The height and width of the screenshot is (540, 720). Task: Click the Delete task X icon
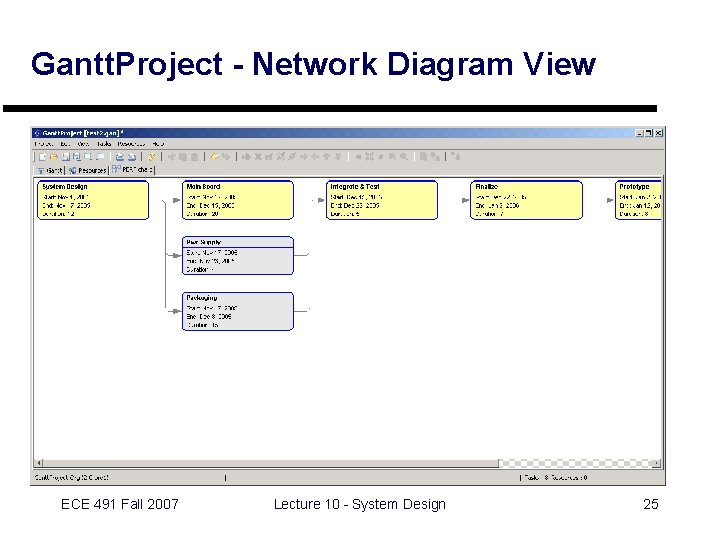tap(258, 157)
